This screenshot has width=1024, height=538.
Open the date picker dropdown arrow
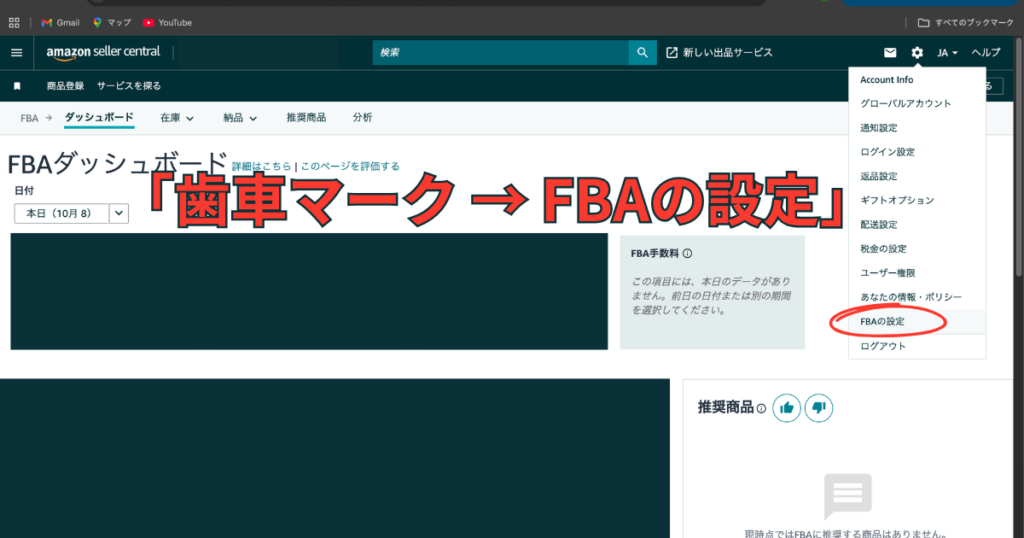(x=119, y=213)
